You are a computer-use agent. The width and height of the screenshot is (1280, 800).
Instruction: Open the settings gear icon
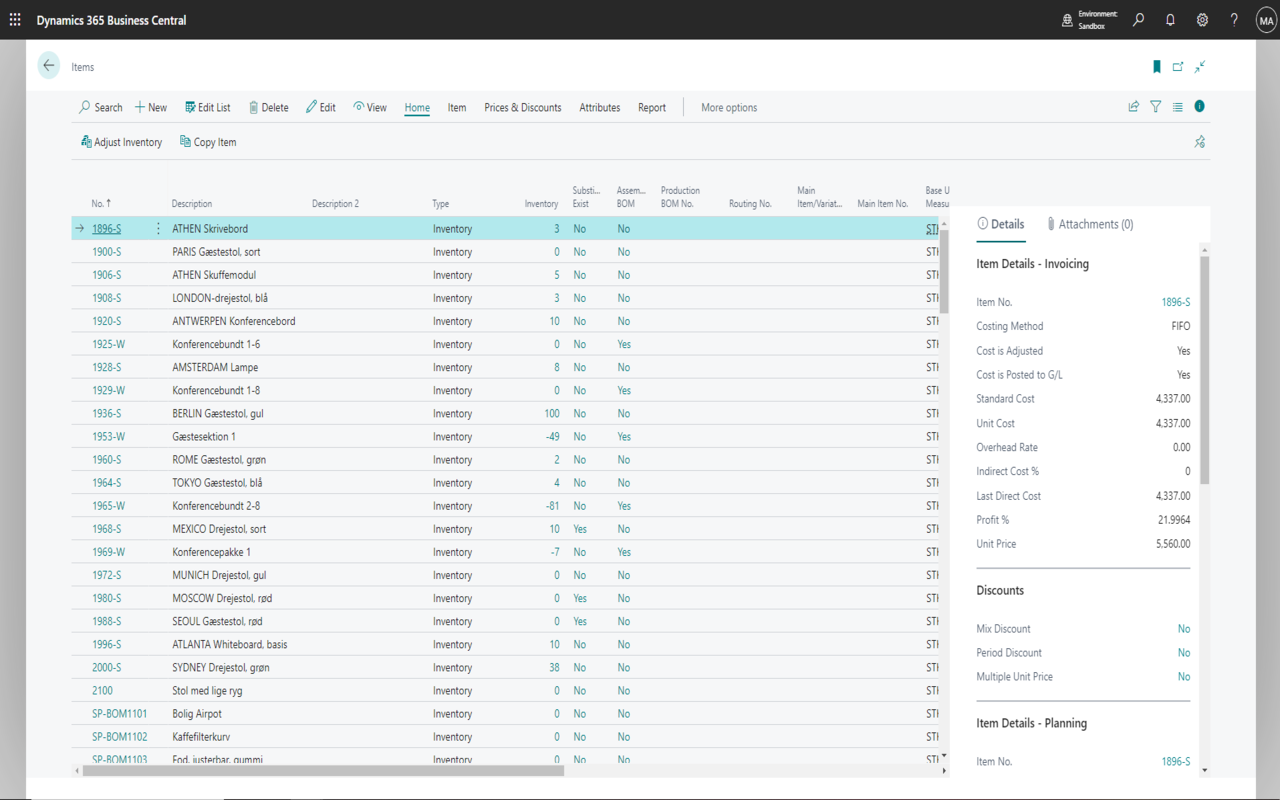click(x=1202, y=20)
